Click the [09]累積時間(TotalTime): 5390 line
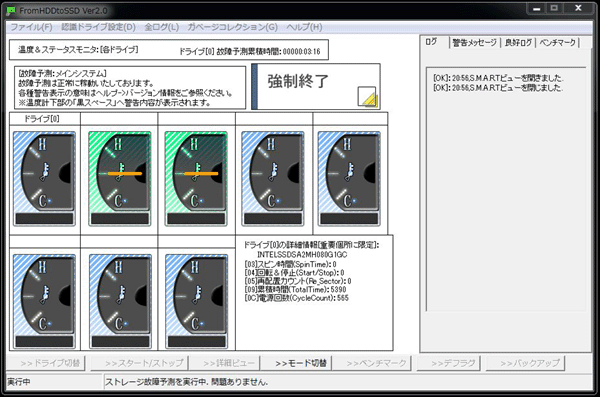 (x=295, y=289)
